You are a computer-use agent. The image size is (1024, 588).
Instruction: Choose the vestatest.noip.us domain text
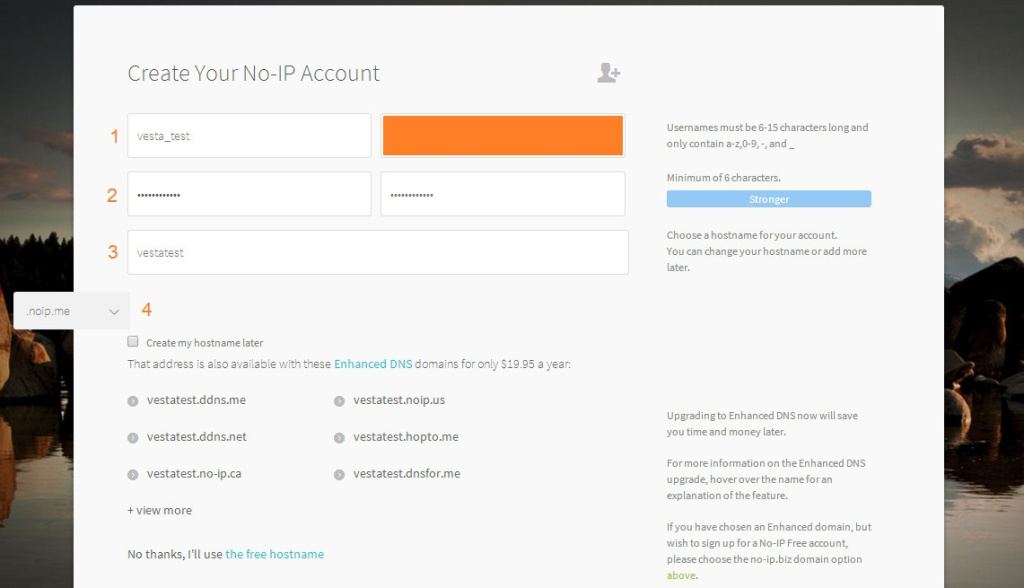point(399,400)
